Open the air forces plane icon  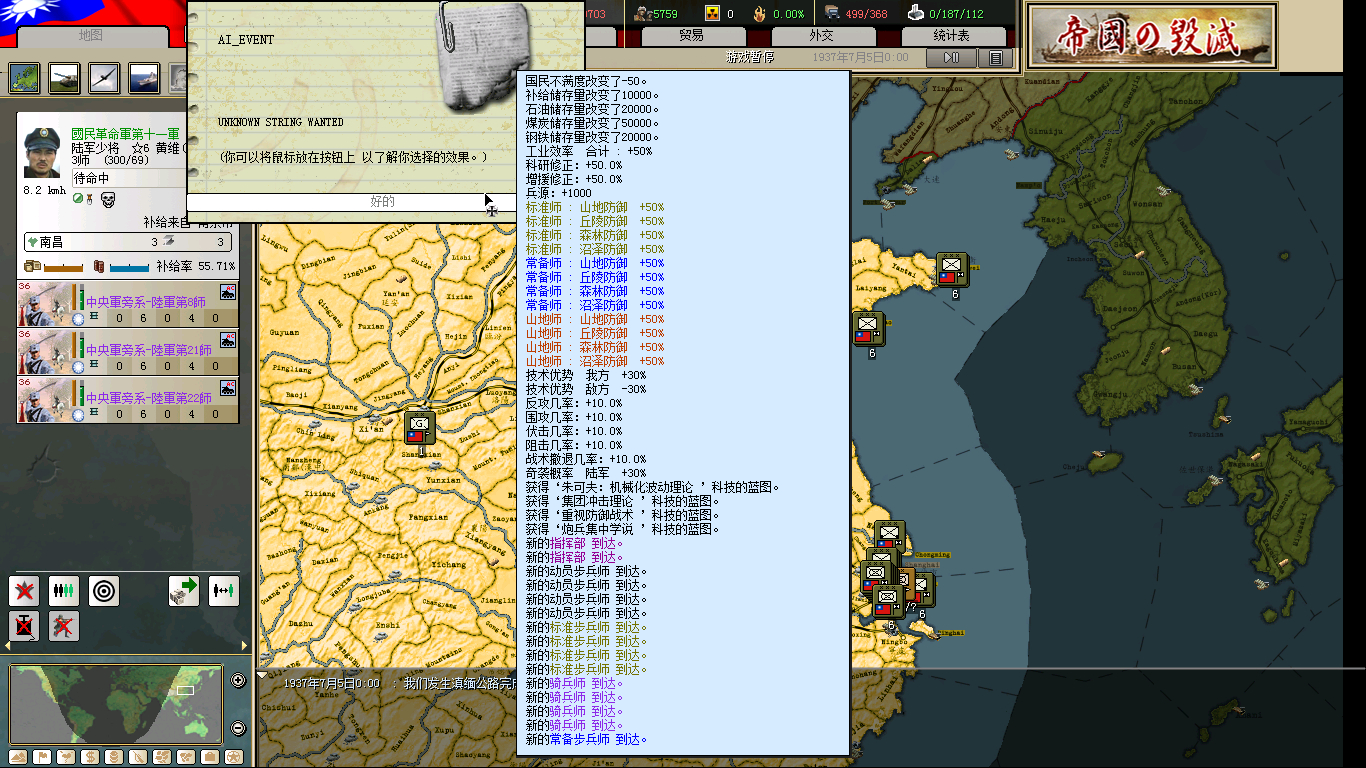point(104,78)
